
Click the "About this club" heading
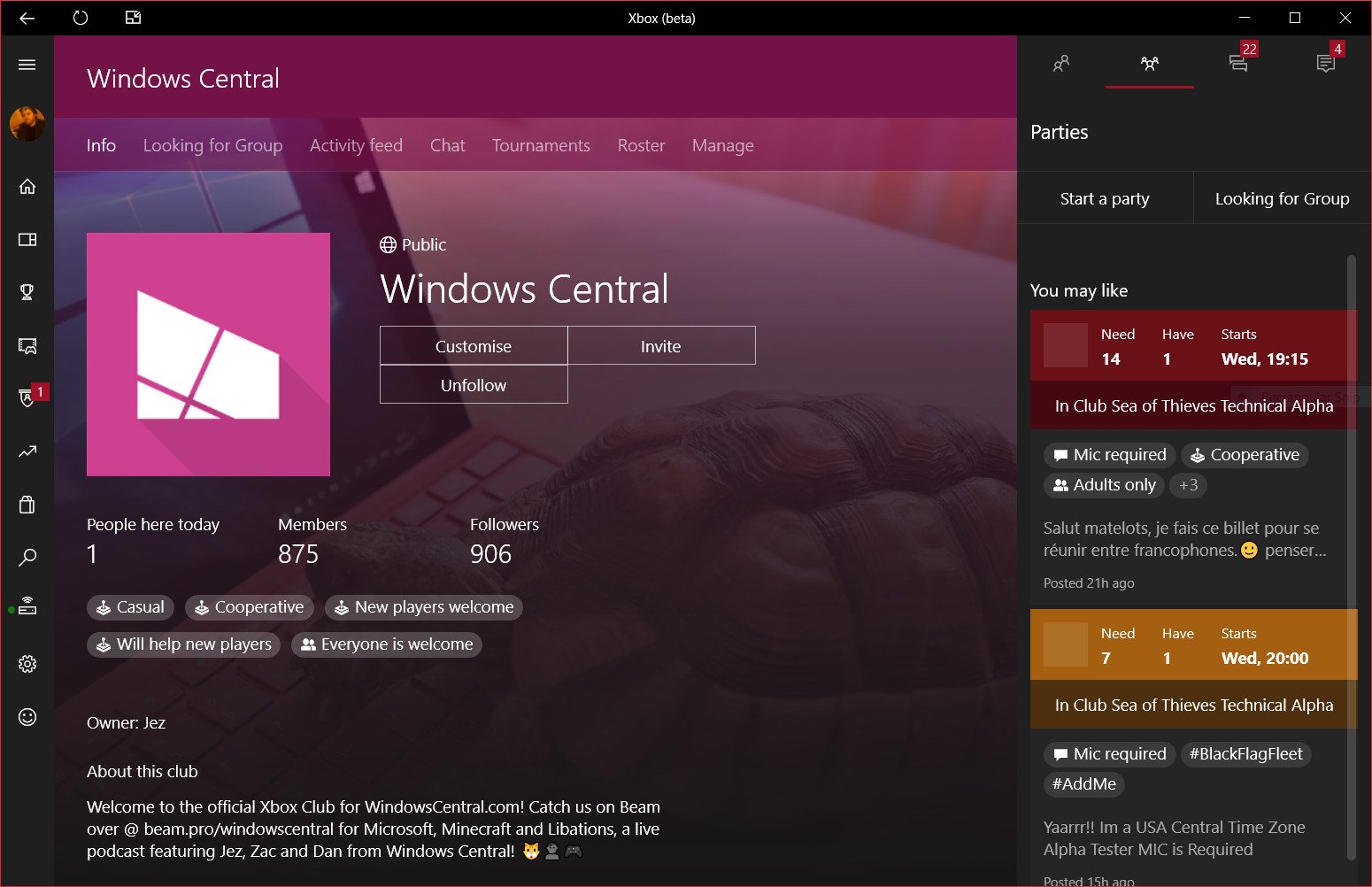[143, 771]
